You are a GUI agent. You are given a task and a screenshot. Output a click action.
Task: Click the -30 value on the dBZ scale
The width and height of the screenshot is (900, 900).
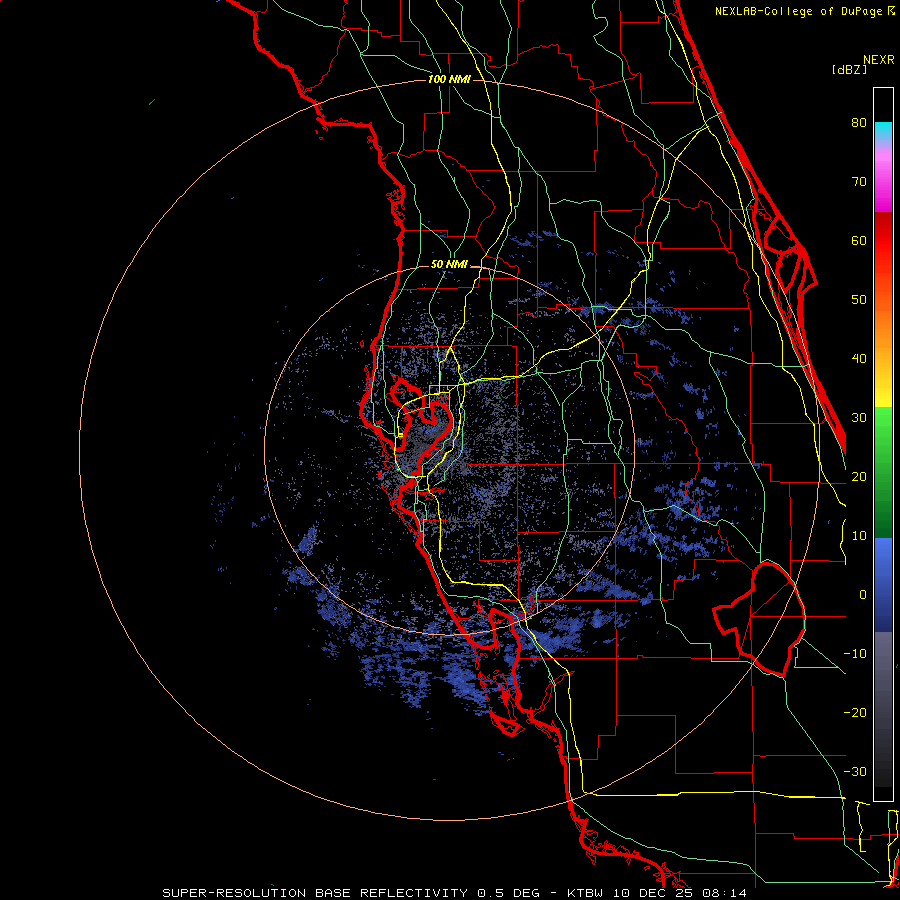[x=855, y=772]
